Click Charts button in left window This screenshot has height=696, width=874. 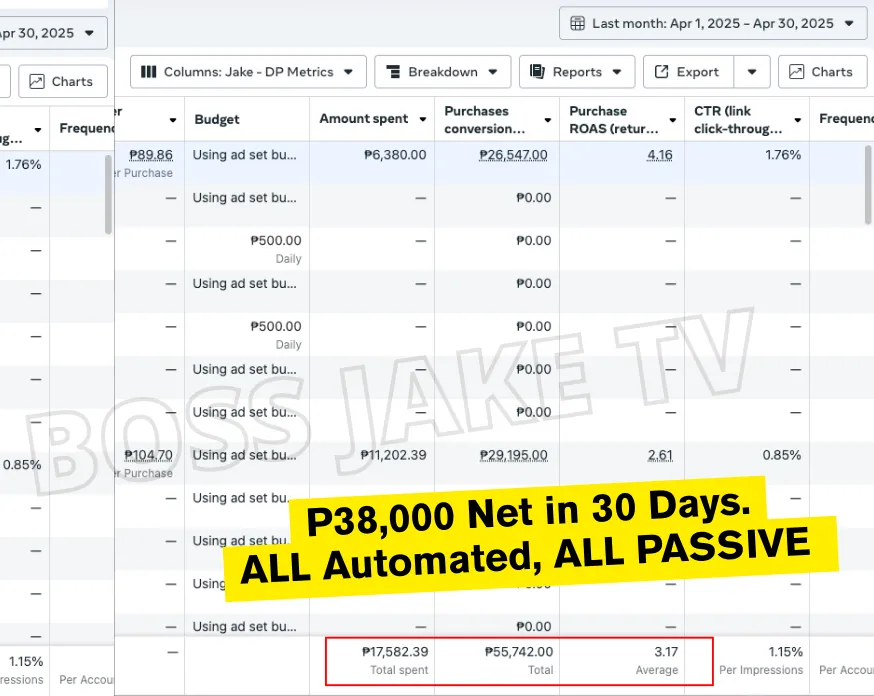(63, 81)
